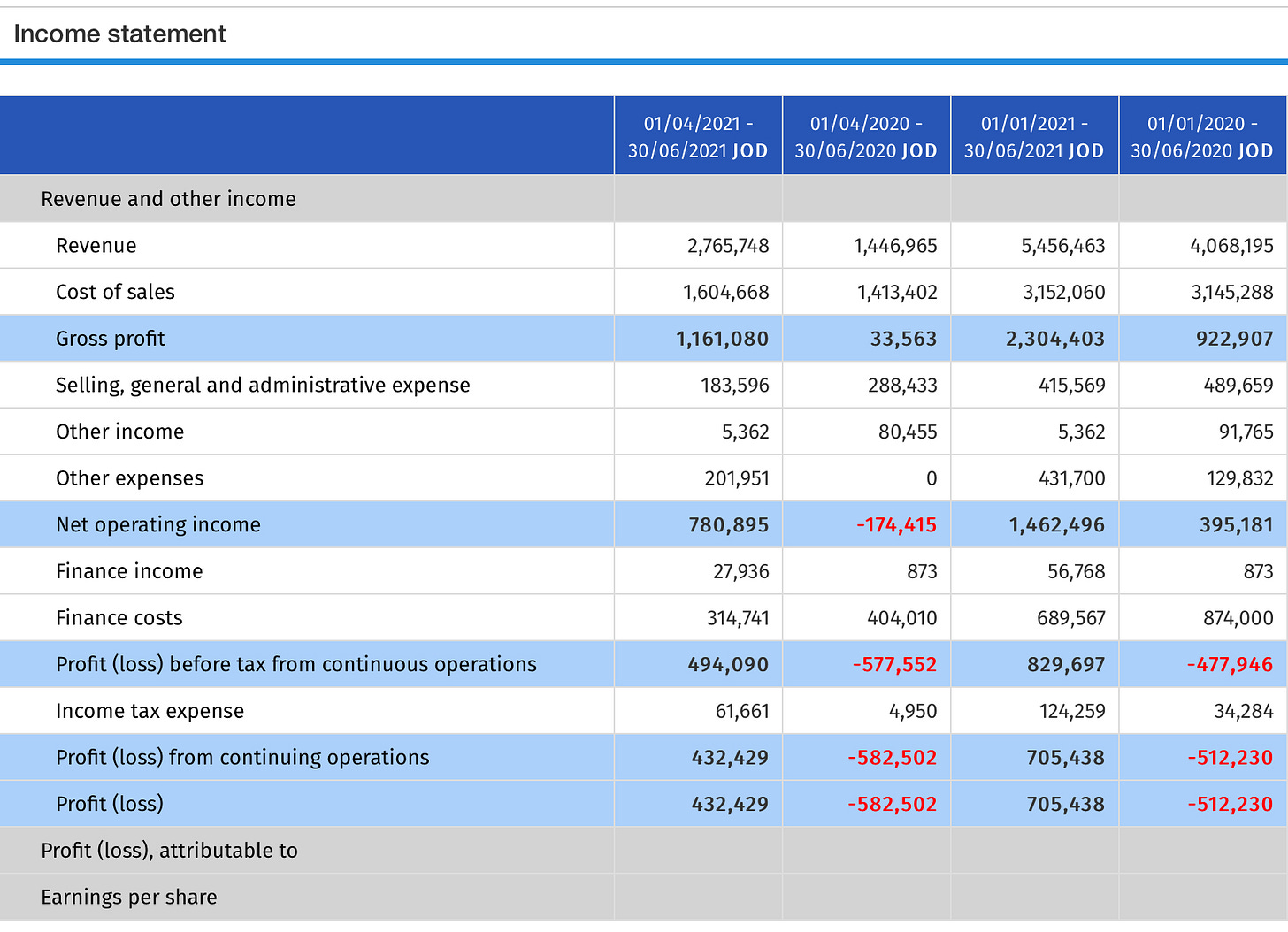The image size is (1288, 932).
Task: Click SG&A value 183,596
Action: tap(733, 386)
